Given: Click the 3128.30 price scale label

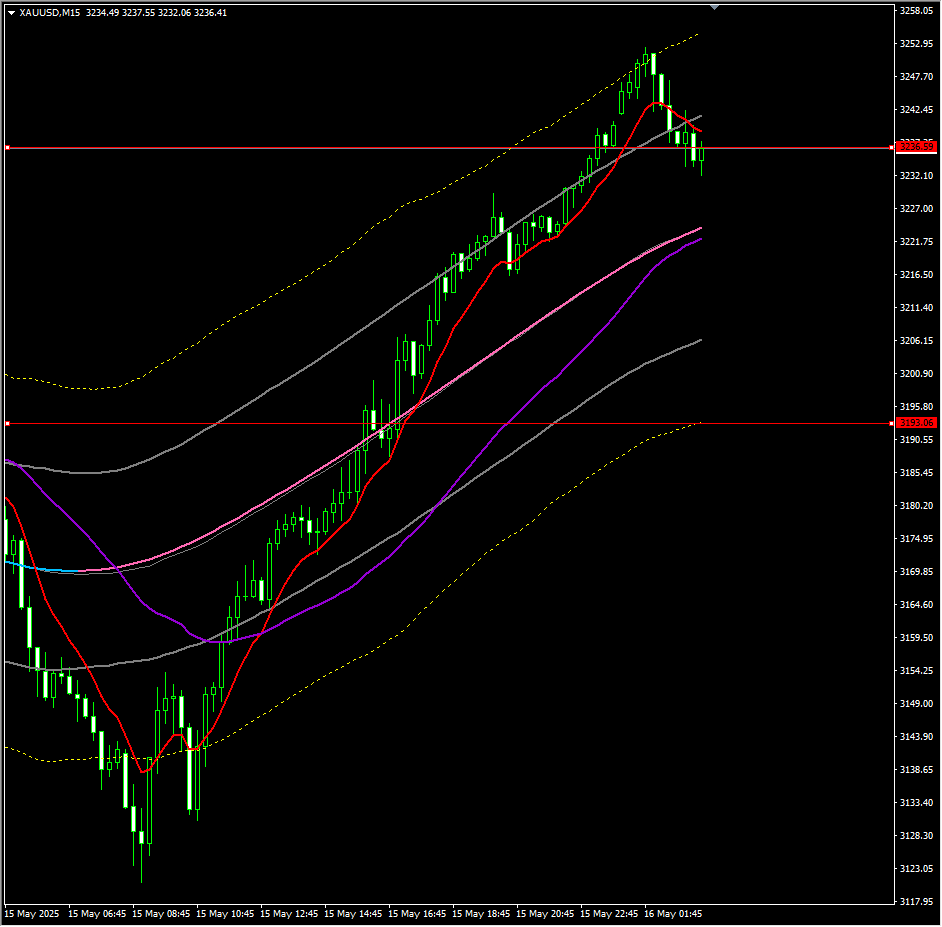Looking at the screenshot, I should pyautogui.click(x=916, y=836).
